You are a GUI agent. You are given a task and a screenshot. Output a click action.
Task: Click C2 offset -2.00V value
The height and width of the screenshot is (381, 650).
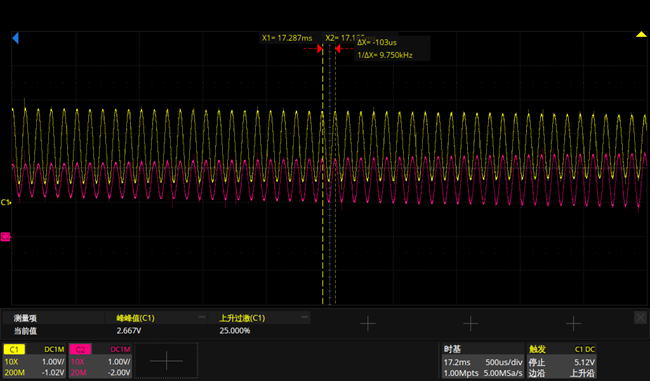click(x=119, y=373)
